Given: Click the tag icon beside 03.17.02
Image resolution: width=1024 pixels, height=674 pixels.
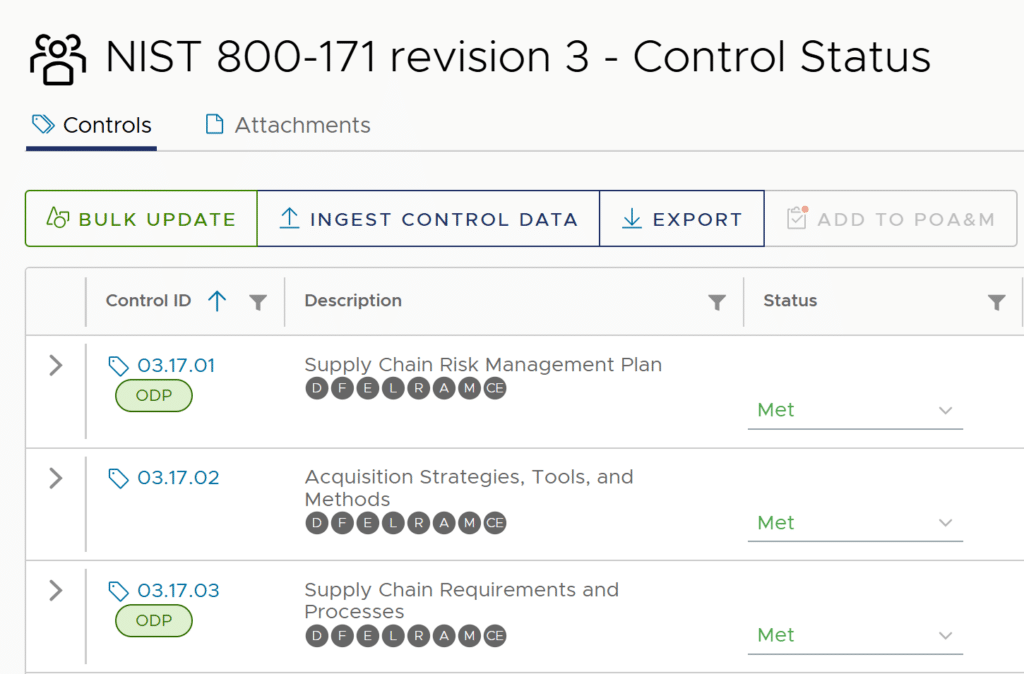Looking at the screenshot, I should [x=119, y=478].
